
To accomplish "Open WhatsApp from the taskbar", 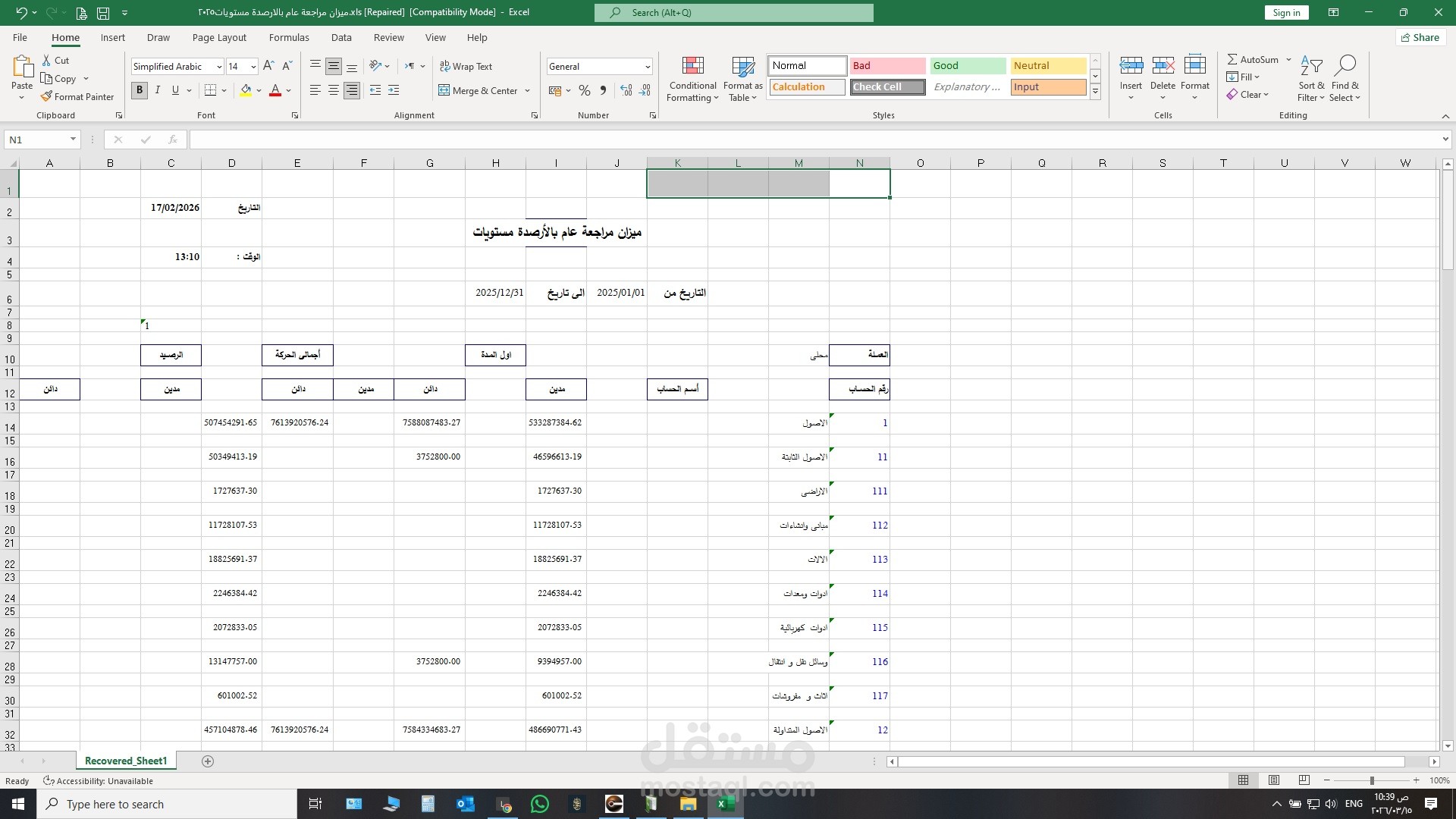I will click(x=540, y=804).
